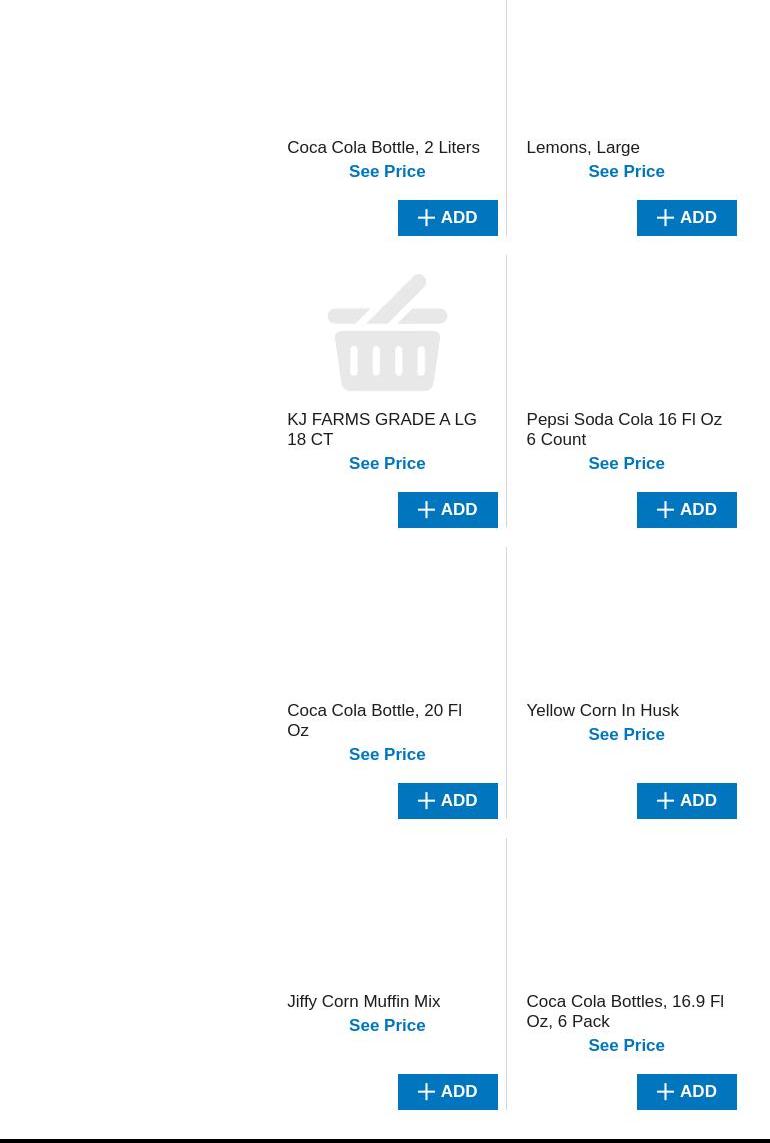See Price for Coca Cola Bottle 2 Liters
The height and width of the screenshot is (1143, 770).
(x=387, y=172)
